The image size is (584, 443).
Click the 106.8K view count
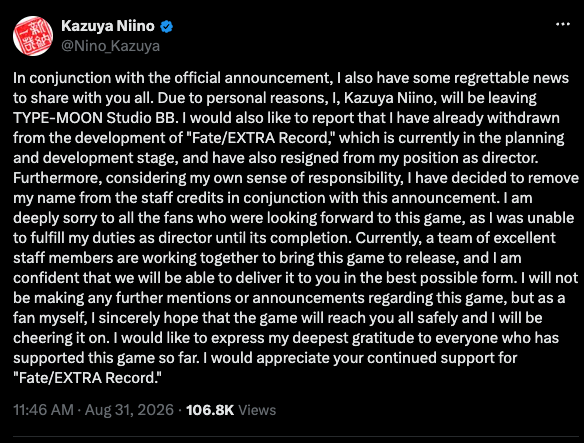point(210,410)
